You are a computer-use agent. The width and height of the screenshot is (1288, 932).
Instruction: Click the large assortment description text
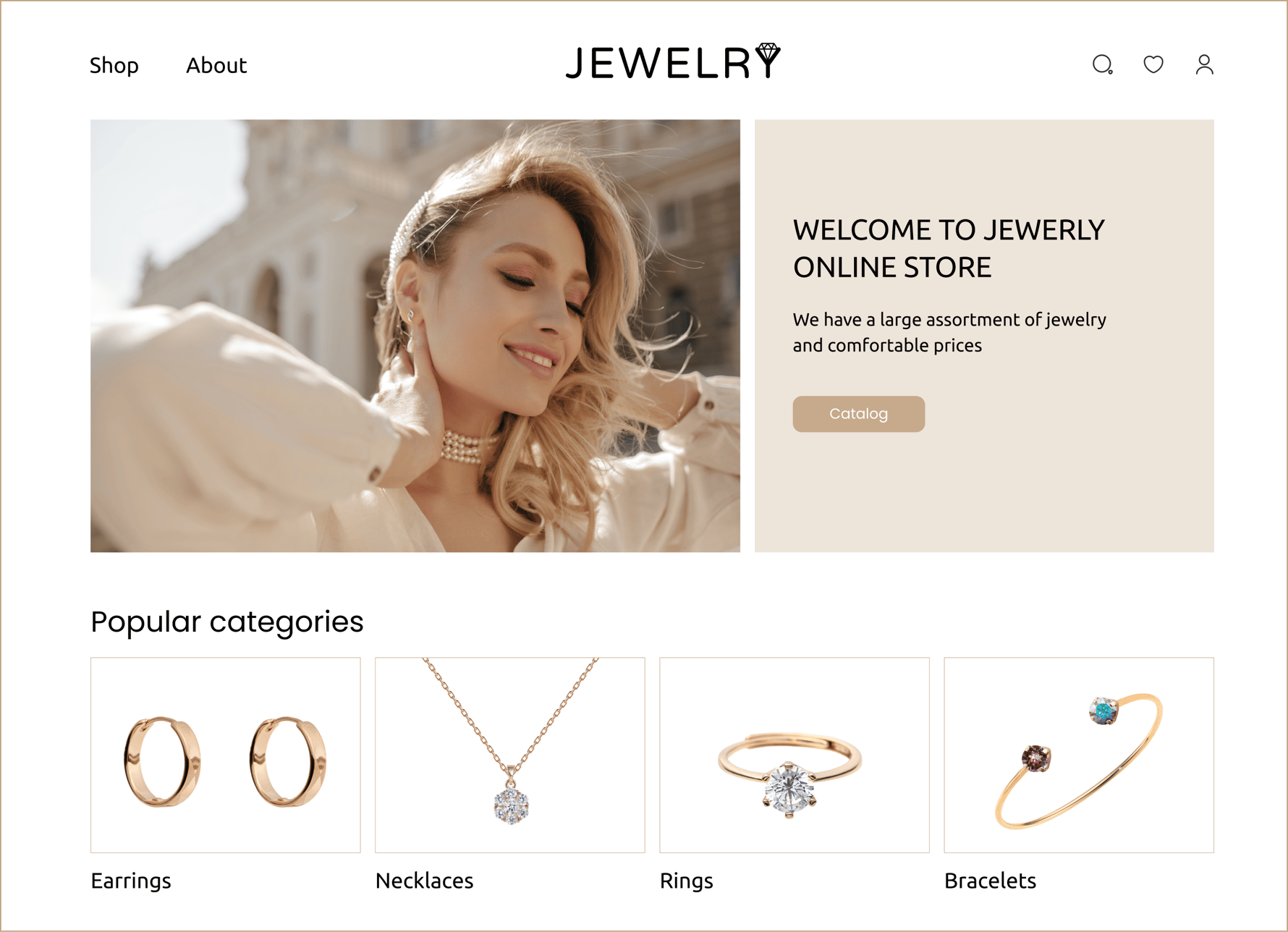pyautogui.click(x=949, y=332)
